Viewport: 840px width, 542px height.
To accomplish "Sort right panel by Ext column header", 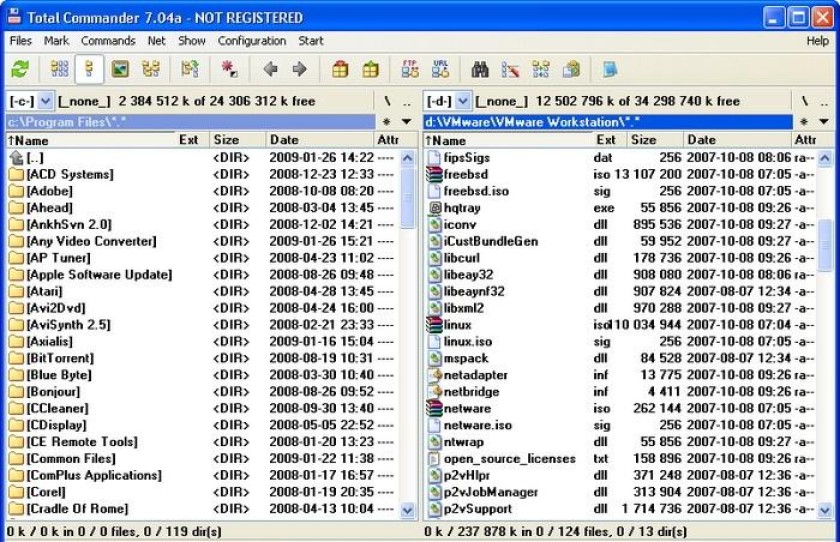I will tap(609, 140).
